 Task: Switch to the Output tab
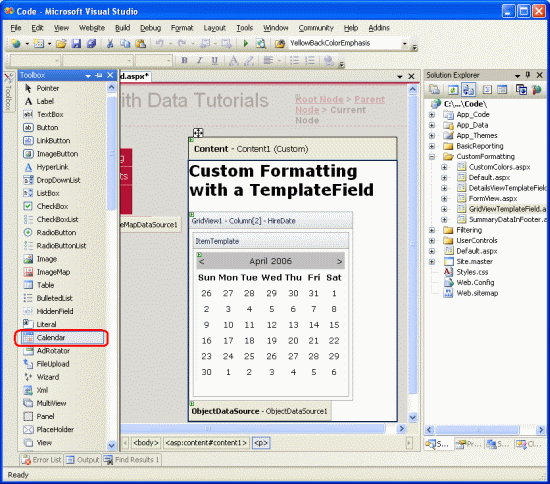(83, 459)
